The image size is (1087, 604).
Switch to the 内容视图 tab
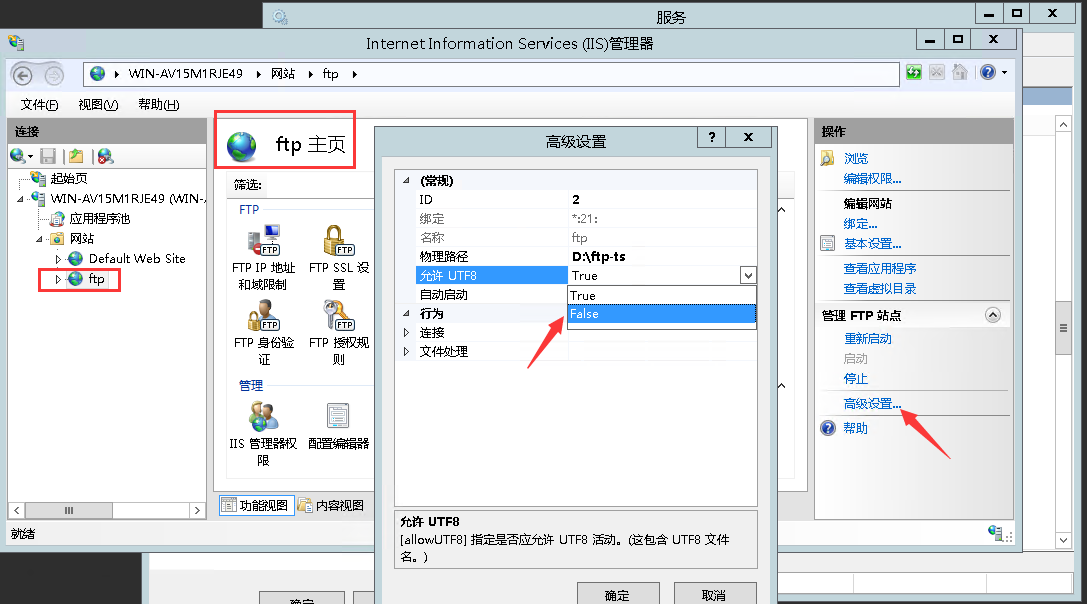pyautogui.click(x=331, y=506)
